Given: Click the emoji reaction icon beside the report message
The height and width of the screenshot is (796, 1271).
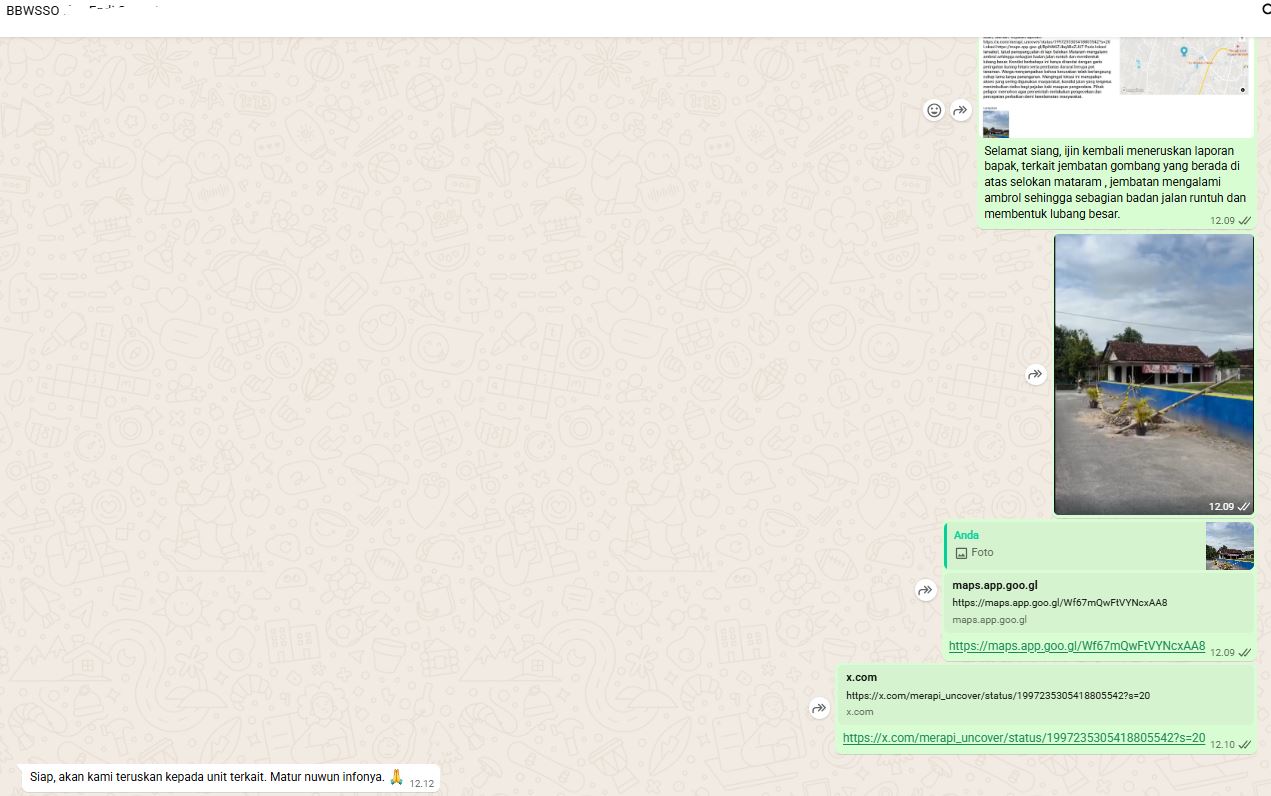Looking at the screenshot, I should pos(934,110).
